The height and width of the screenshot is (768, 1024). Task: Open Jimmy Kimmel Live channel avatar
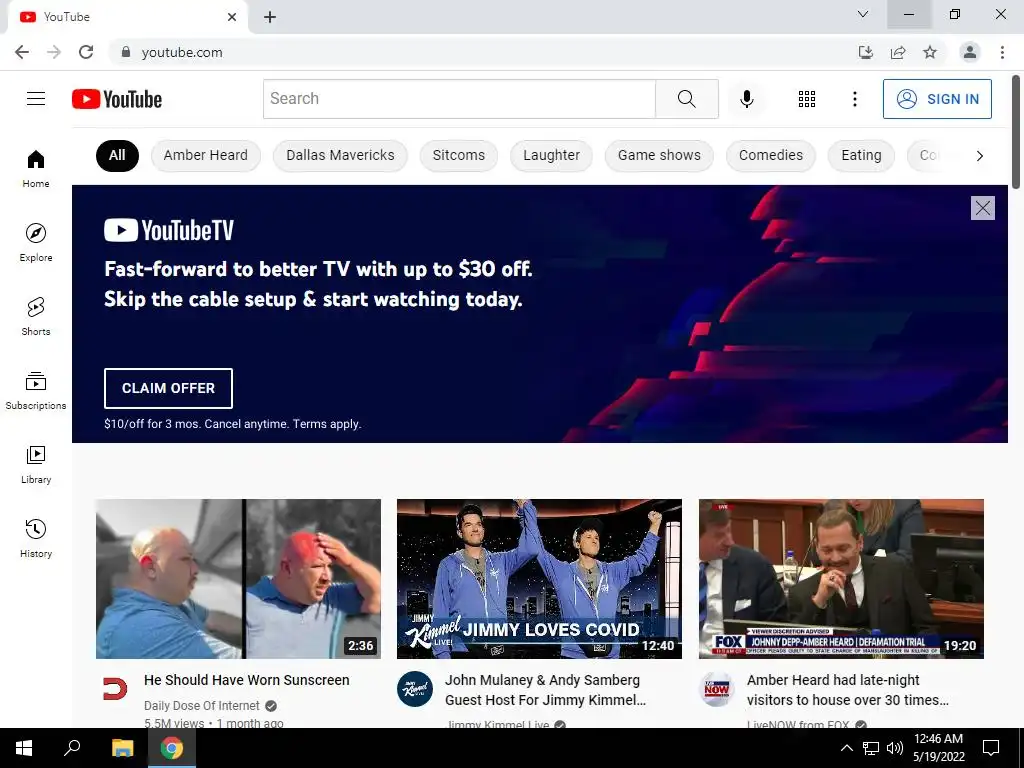click(x=415, y=689)
